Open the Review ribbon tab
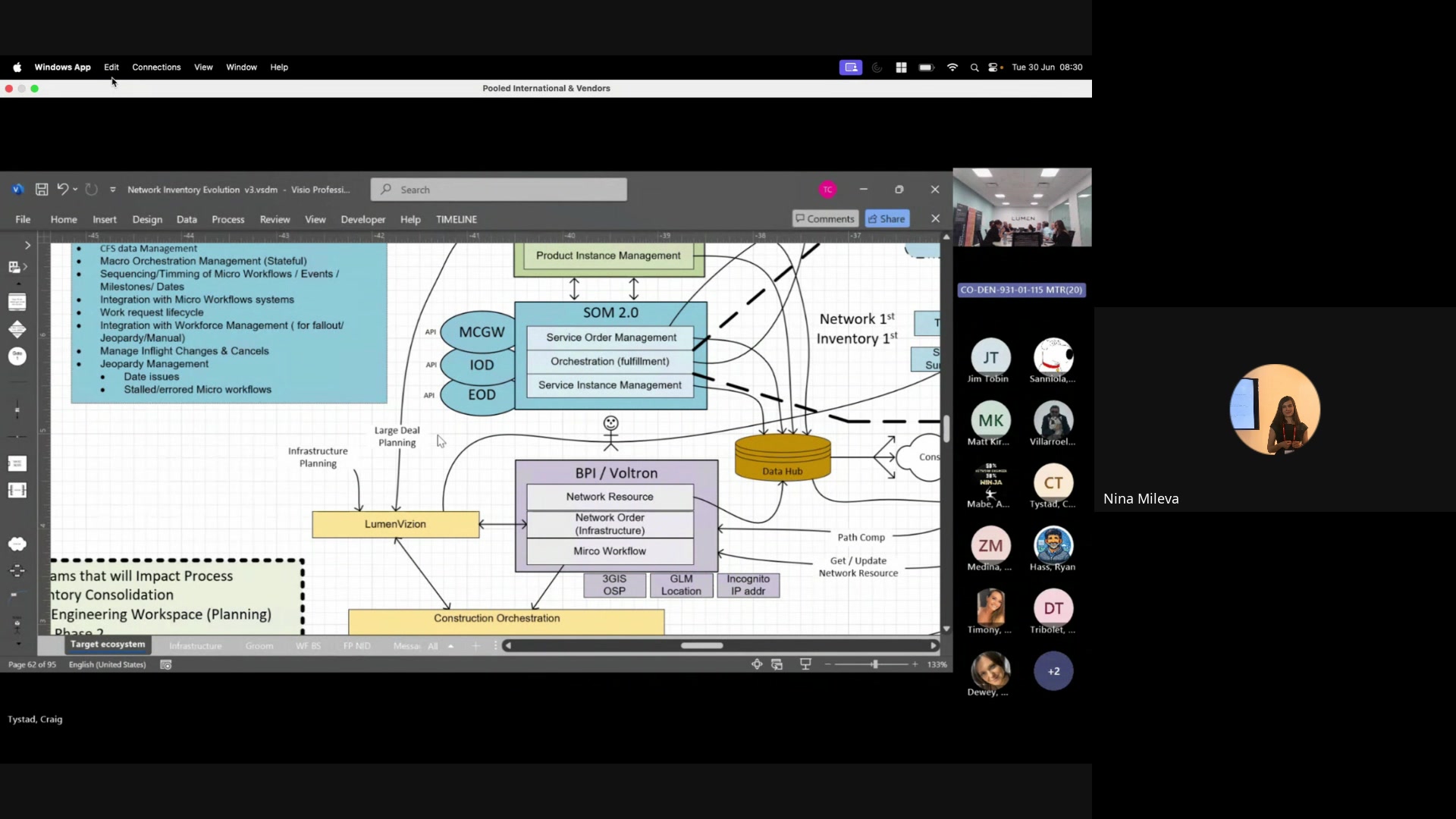Viewport: 1456px width, 819px height. [x=275, y=219]
